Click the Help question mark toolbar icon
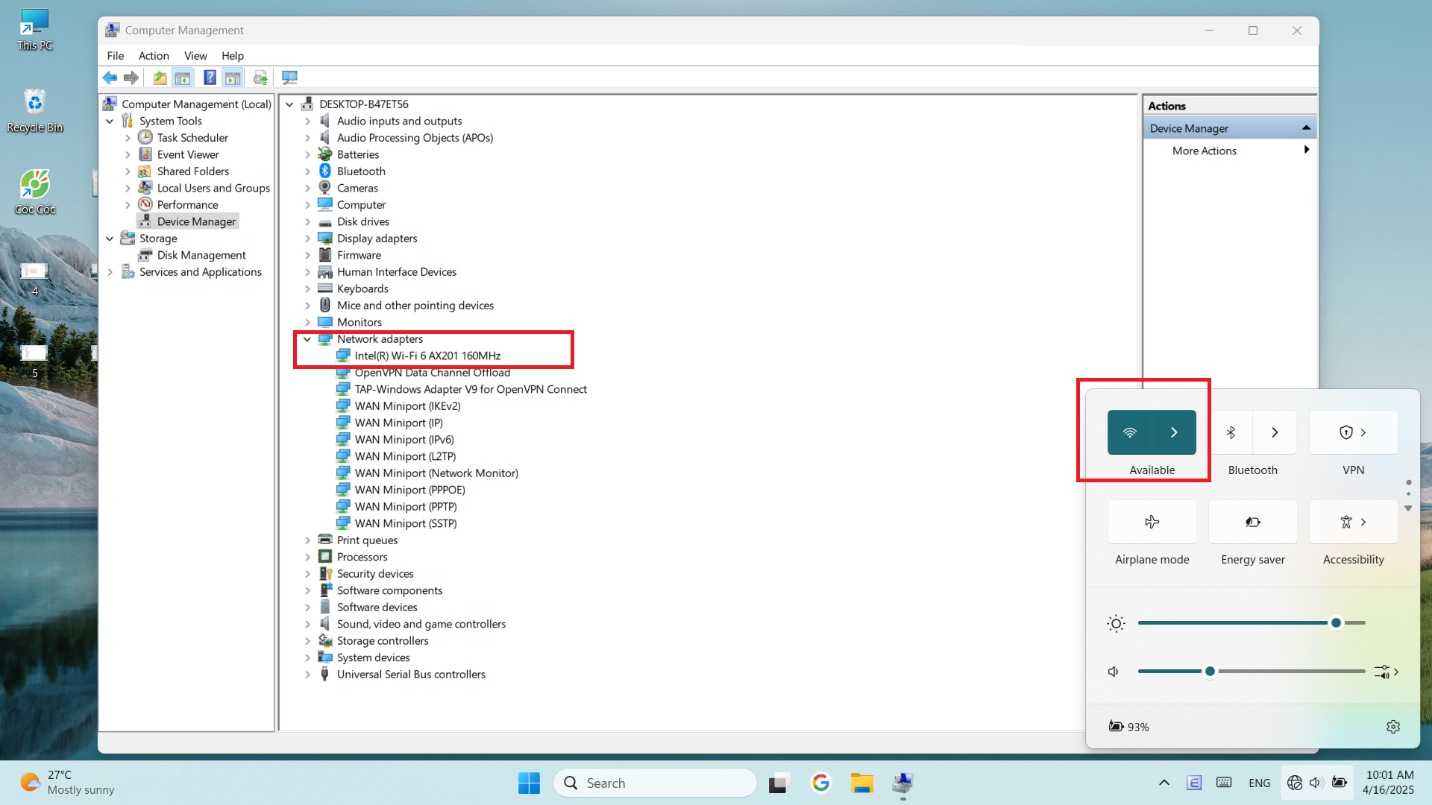1432x805 pixels. pyautogui.click(x=210, y=78)
